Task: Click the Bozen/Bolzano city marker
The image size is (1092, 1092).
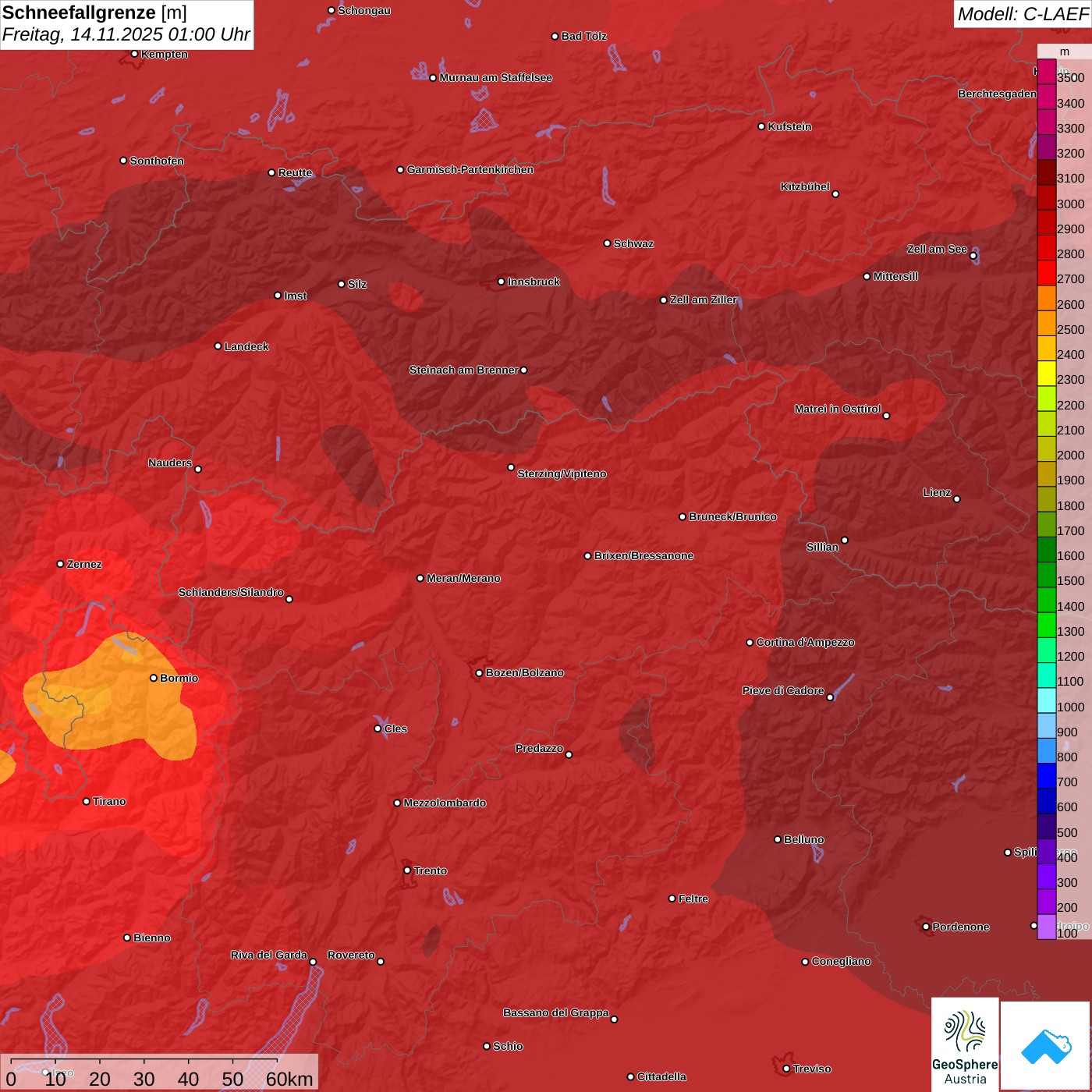Action: click(479, 672)
